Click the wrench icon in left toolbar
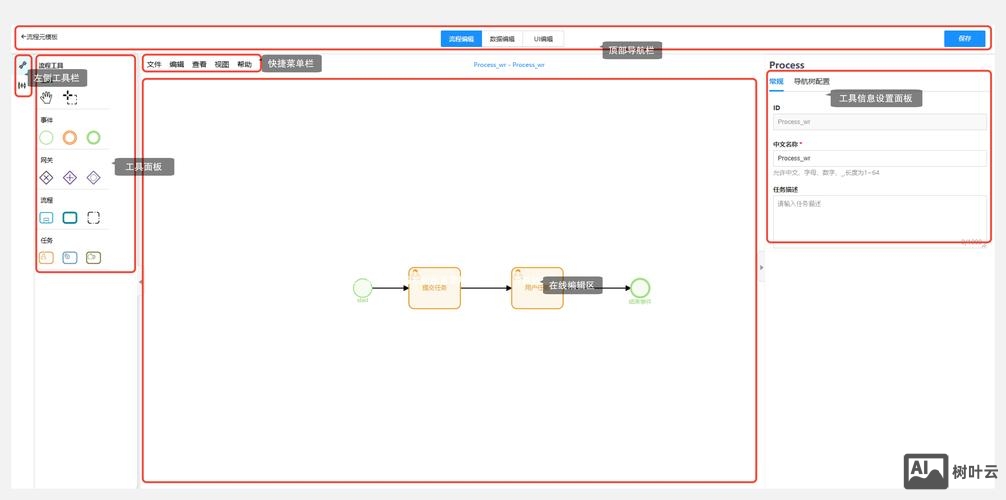This screenshot has height=500, width=1006. 22,65
